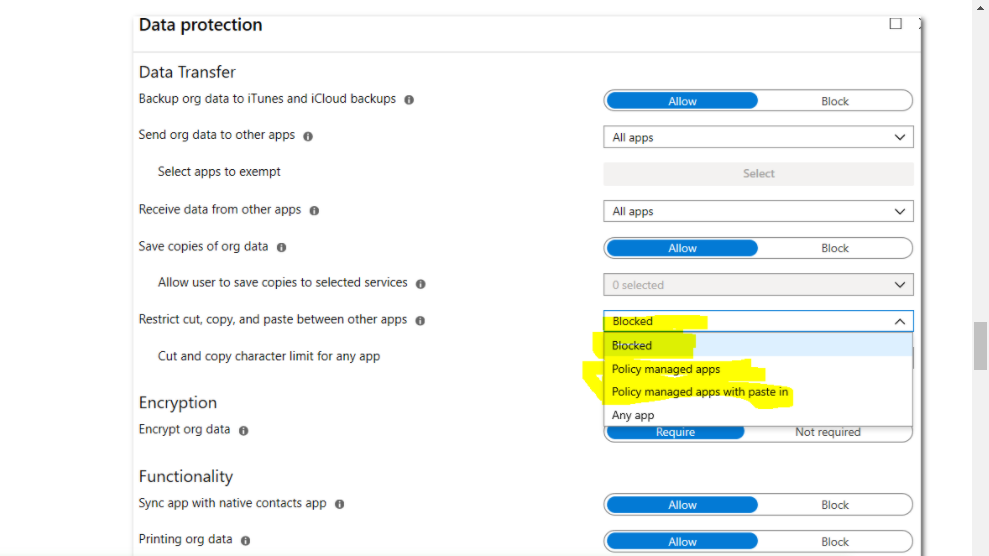The height and width of the screenshot is (556, 989).
Task: Open Receive data from other apps dropdown
Action: click(758, 211)
